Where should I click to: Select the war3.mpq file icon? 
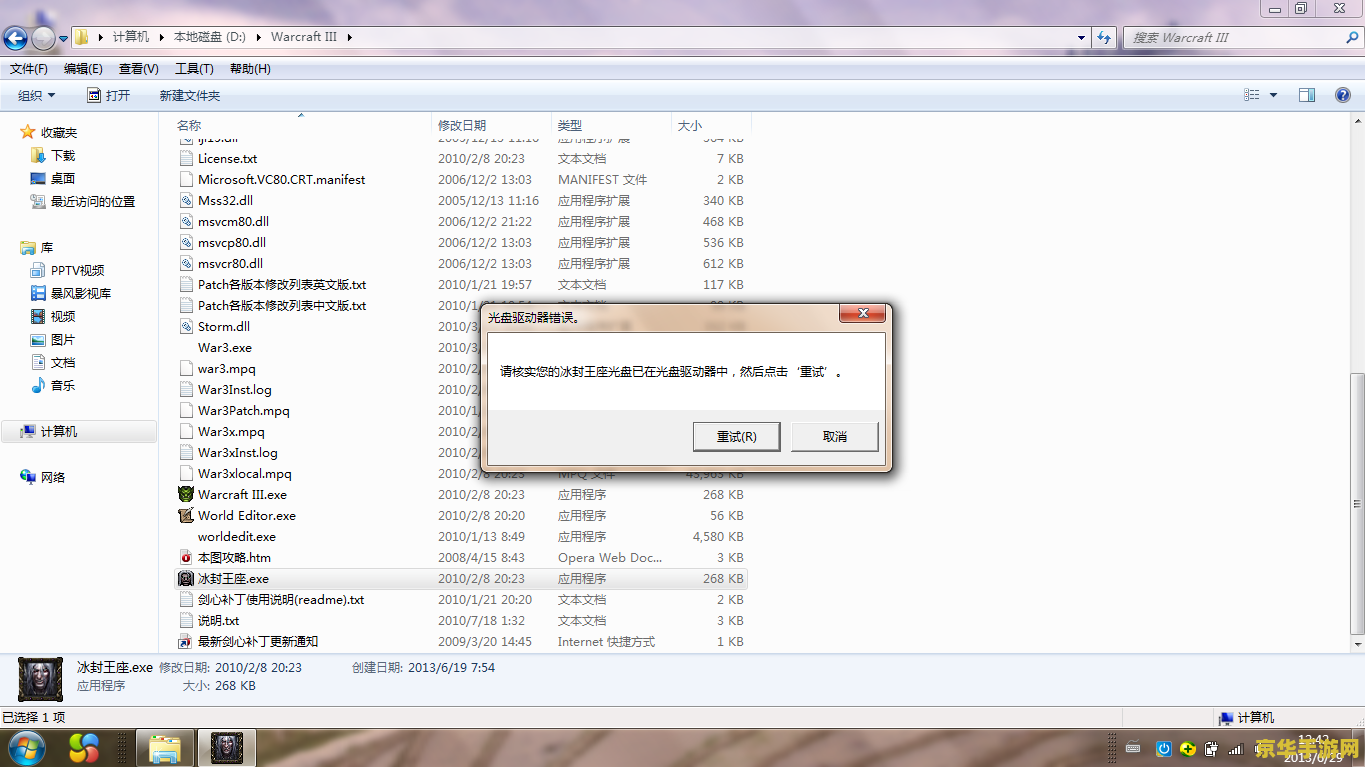pyautogui.click(x=186, y=368)
